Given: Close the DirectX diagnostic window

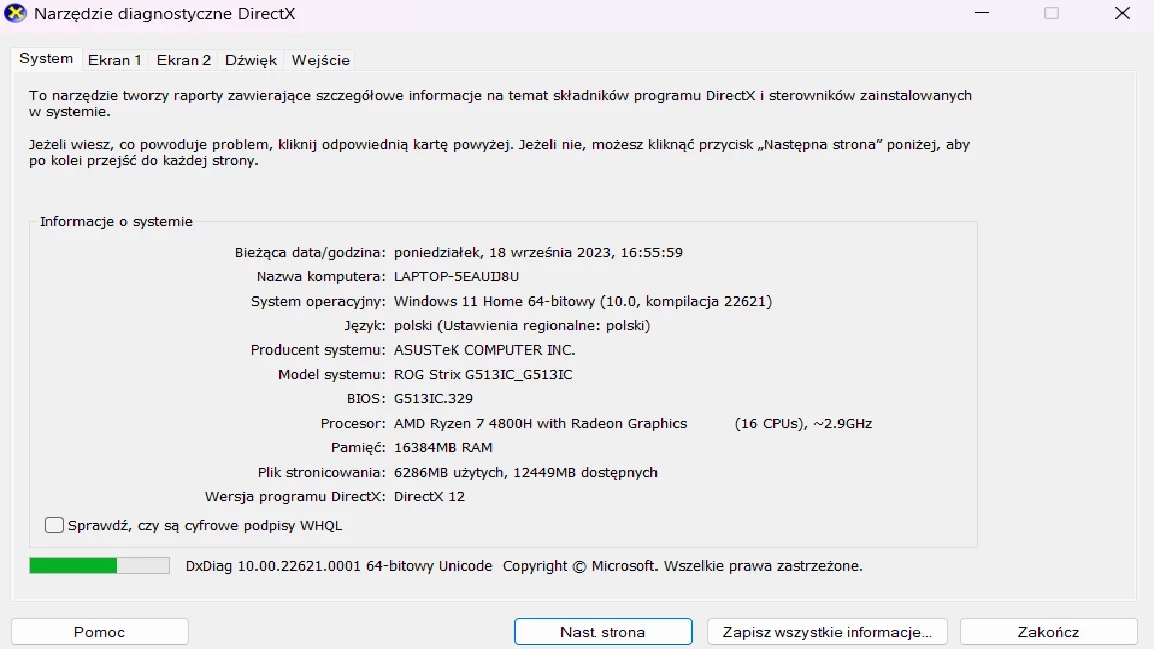Looking at the screenshot, I should pos(1122,13).
